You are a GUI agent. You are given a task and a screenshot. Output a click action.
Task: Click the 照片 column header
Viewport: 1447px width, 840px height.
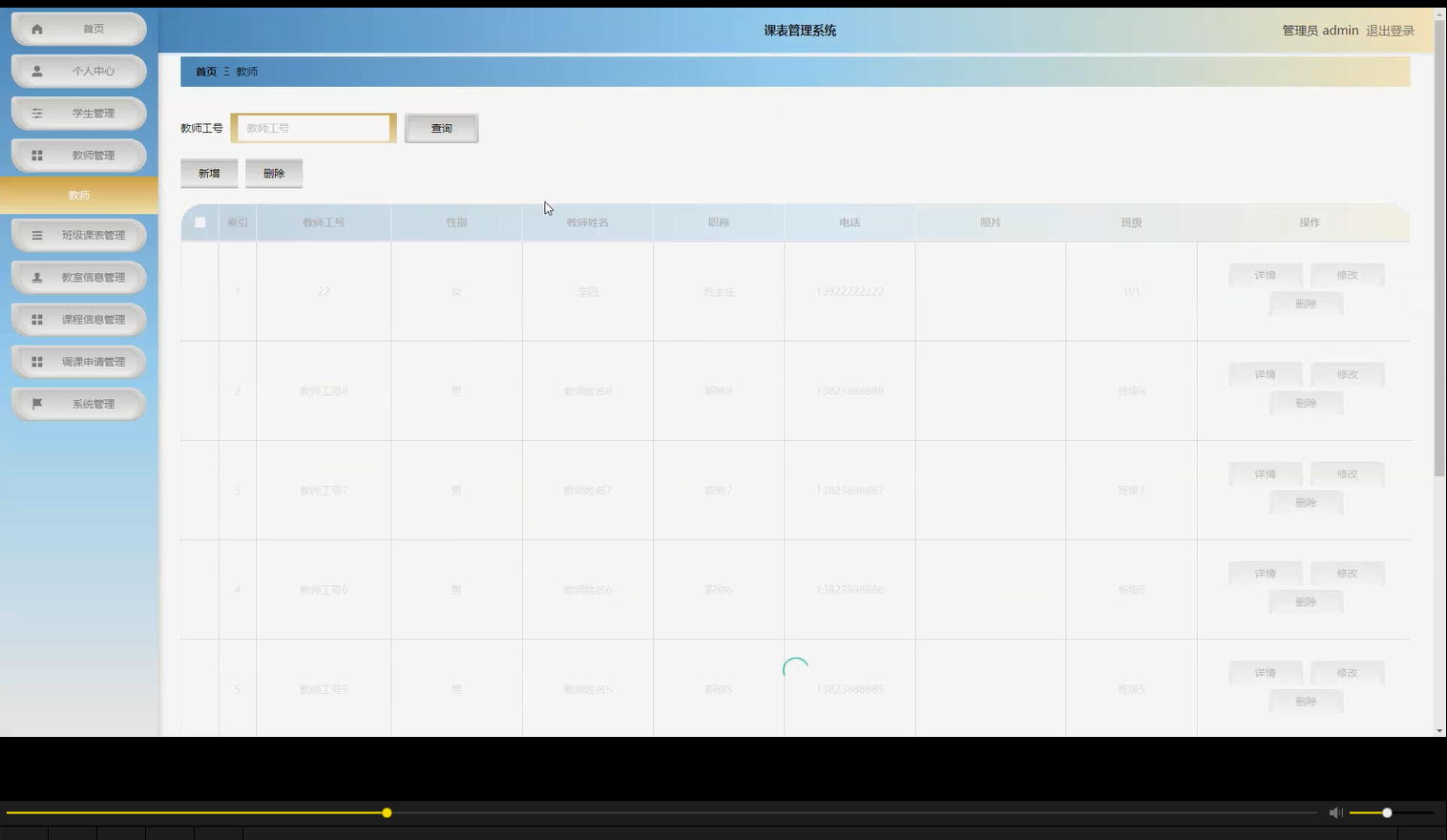(991, 222)
